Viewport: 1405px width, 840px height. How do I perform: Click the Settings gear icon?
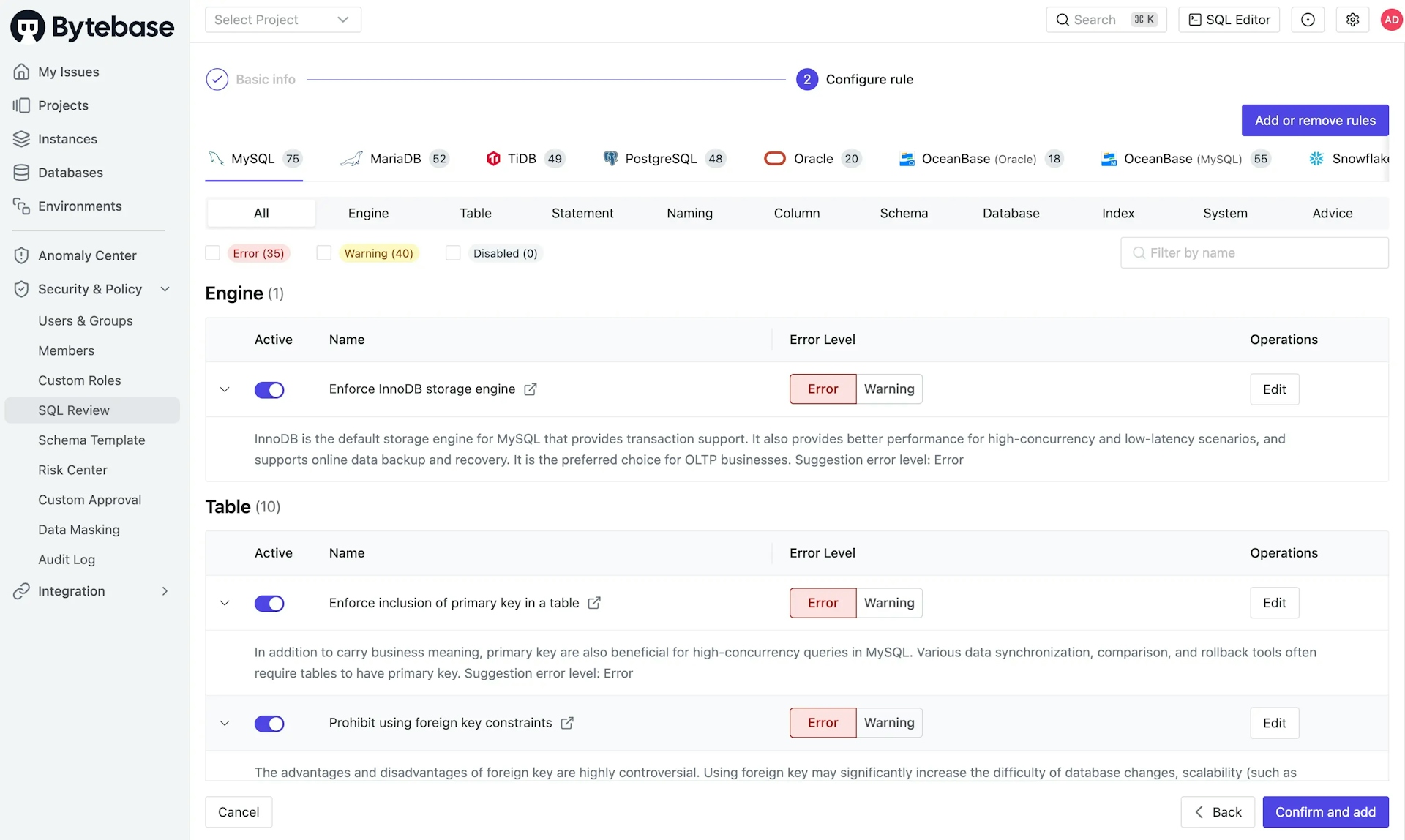[1351, 19]
